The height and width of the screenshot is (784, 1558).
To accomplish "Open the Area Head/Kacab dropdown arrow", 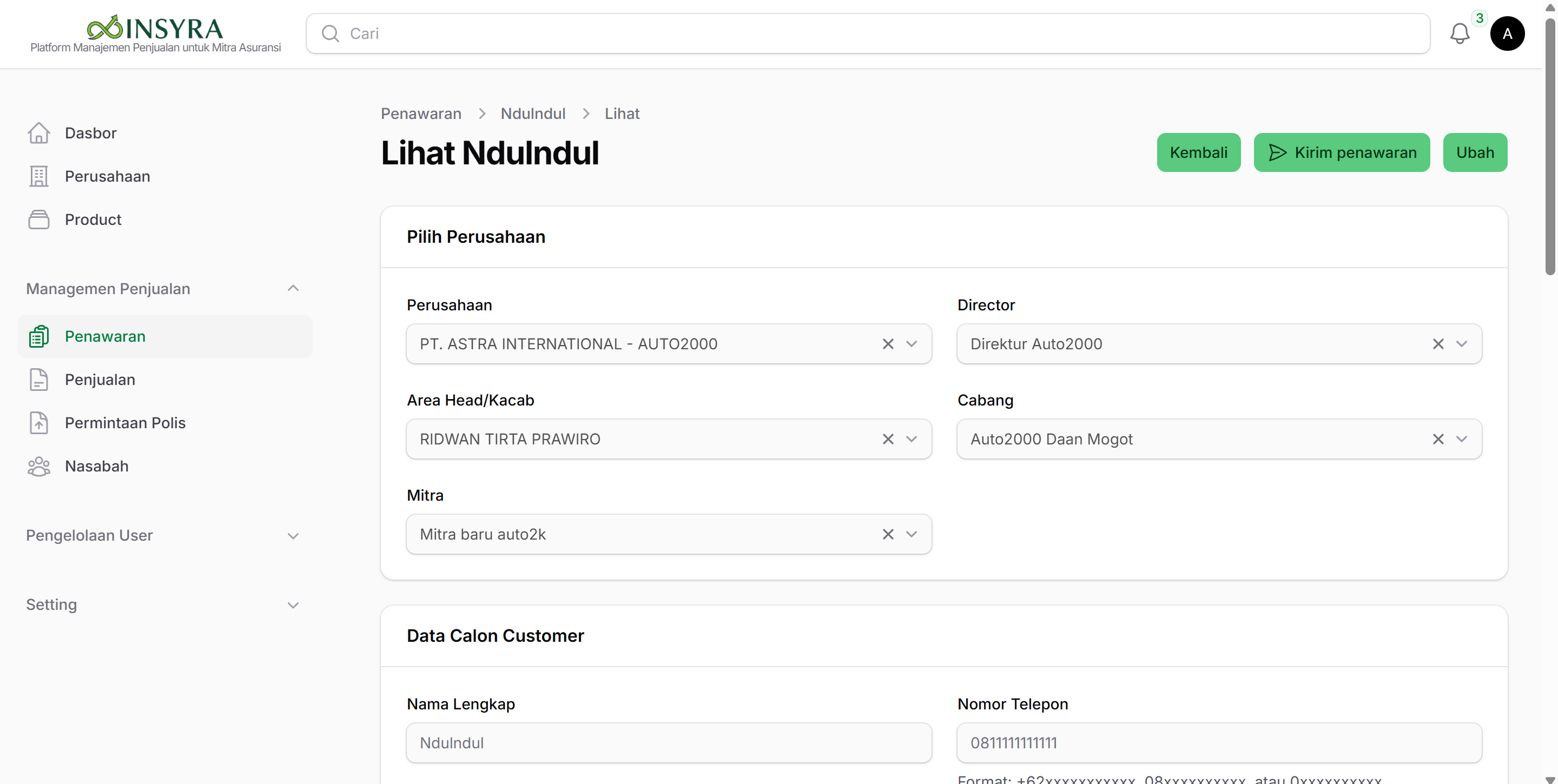I will (912, 439).
